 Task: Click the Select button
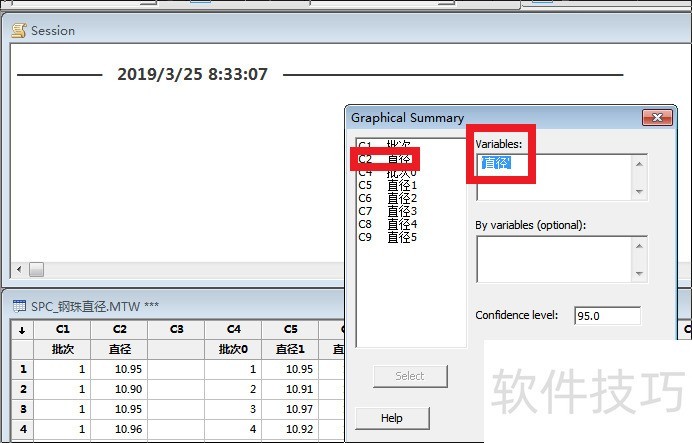pos(410,376)
